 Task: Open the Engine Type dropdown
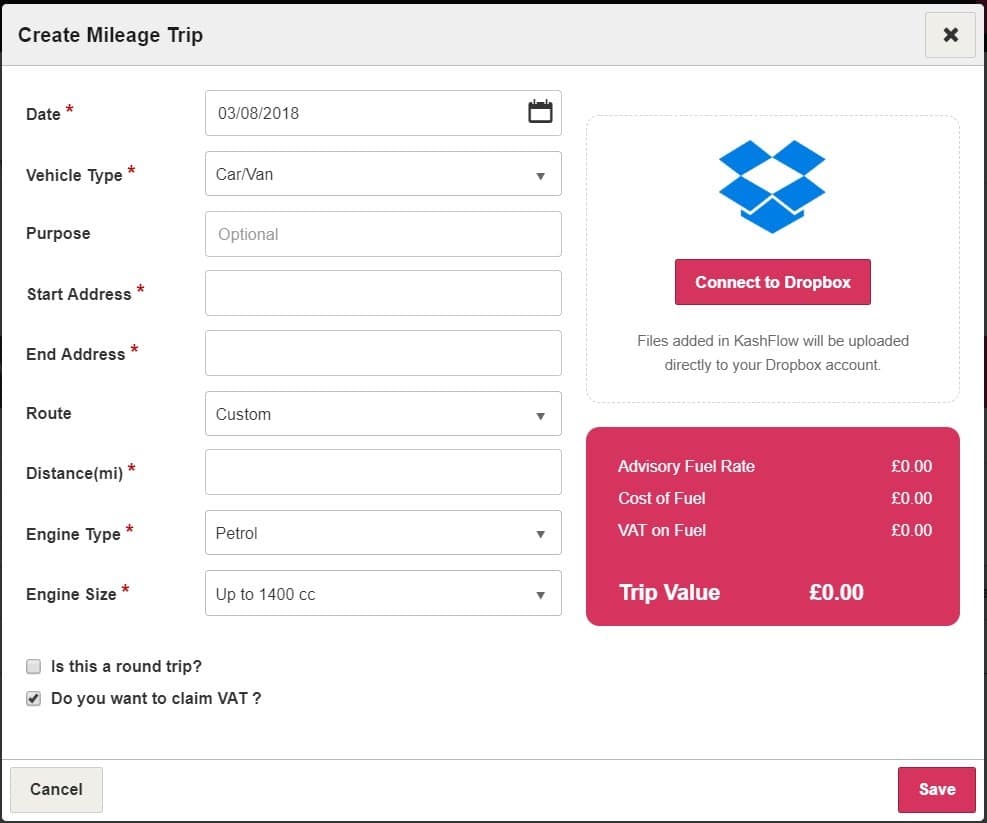383,533
